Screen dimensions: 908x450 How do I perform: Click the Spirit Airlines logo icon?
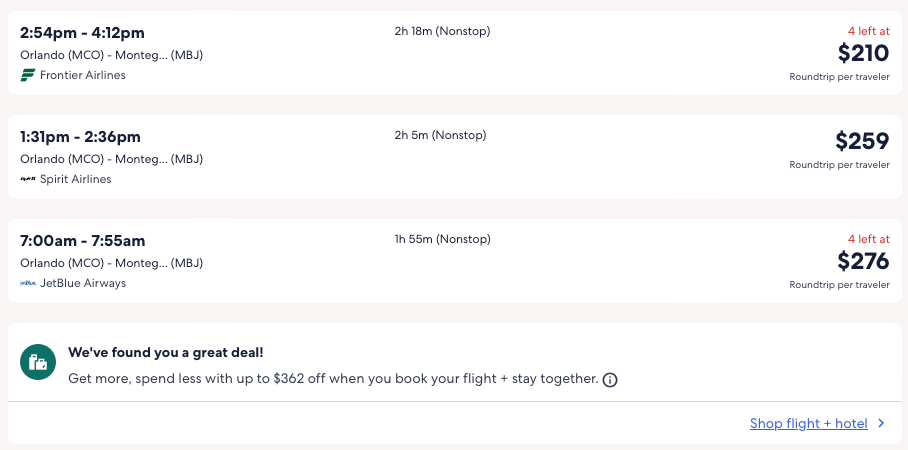[28, 179]
